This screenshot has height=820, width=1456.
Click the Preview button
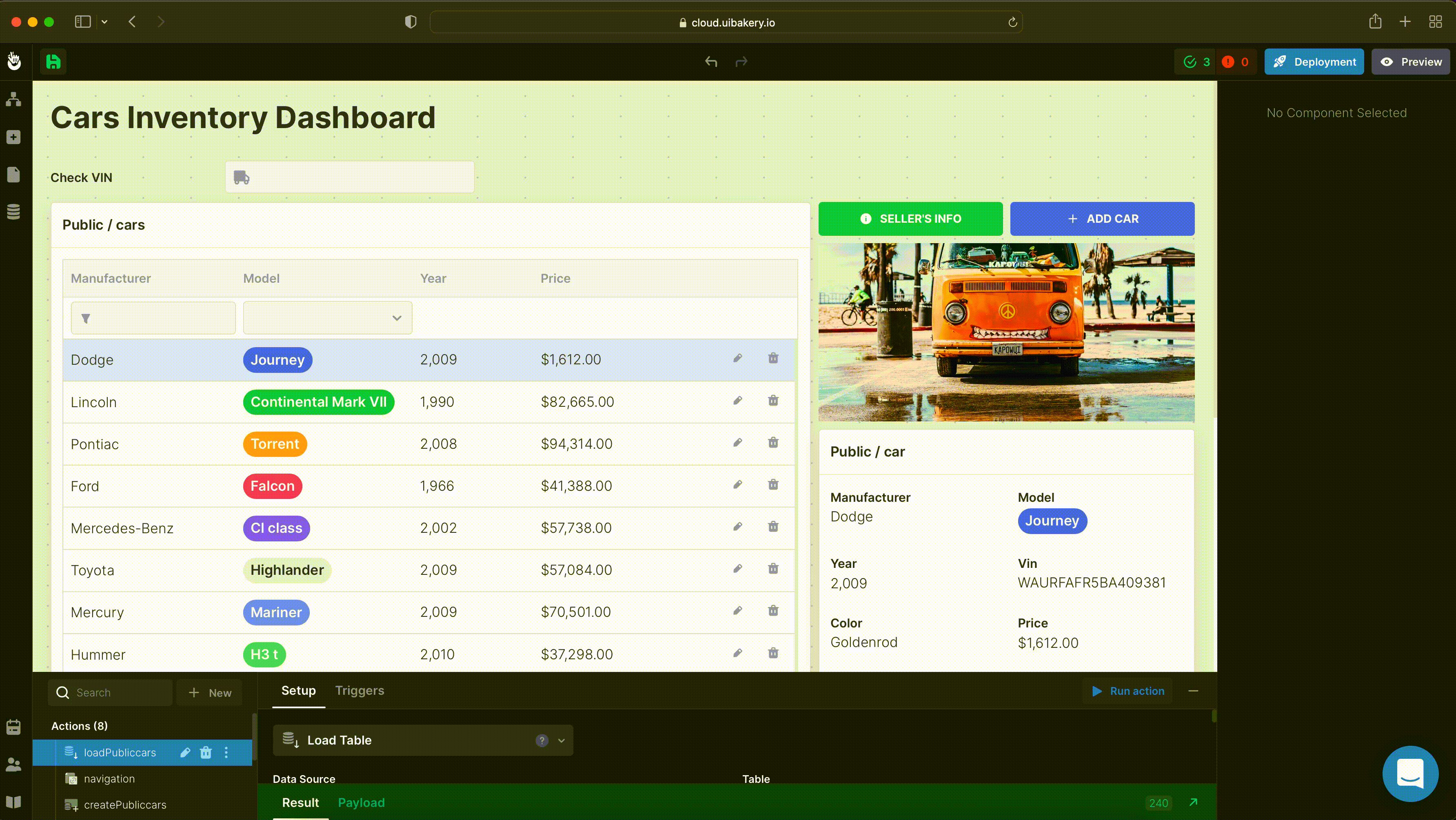click(1410, 62)
